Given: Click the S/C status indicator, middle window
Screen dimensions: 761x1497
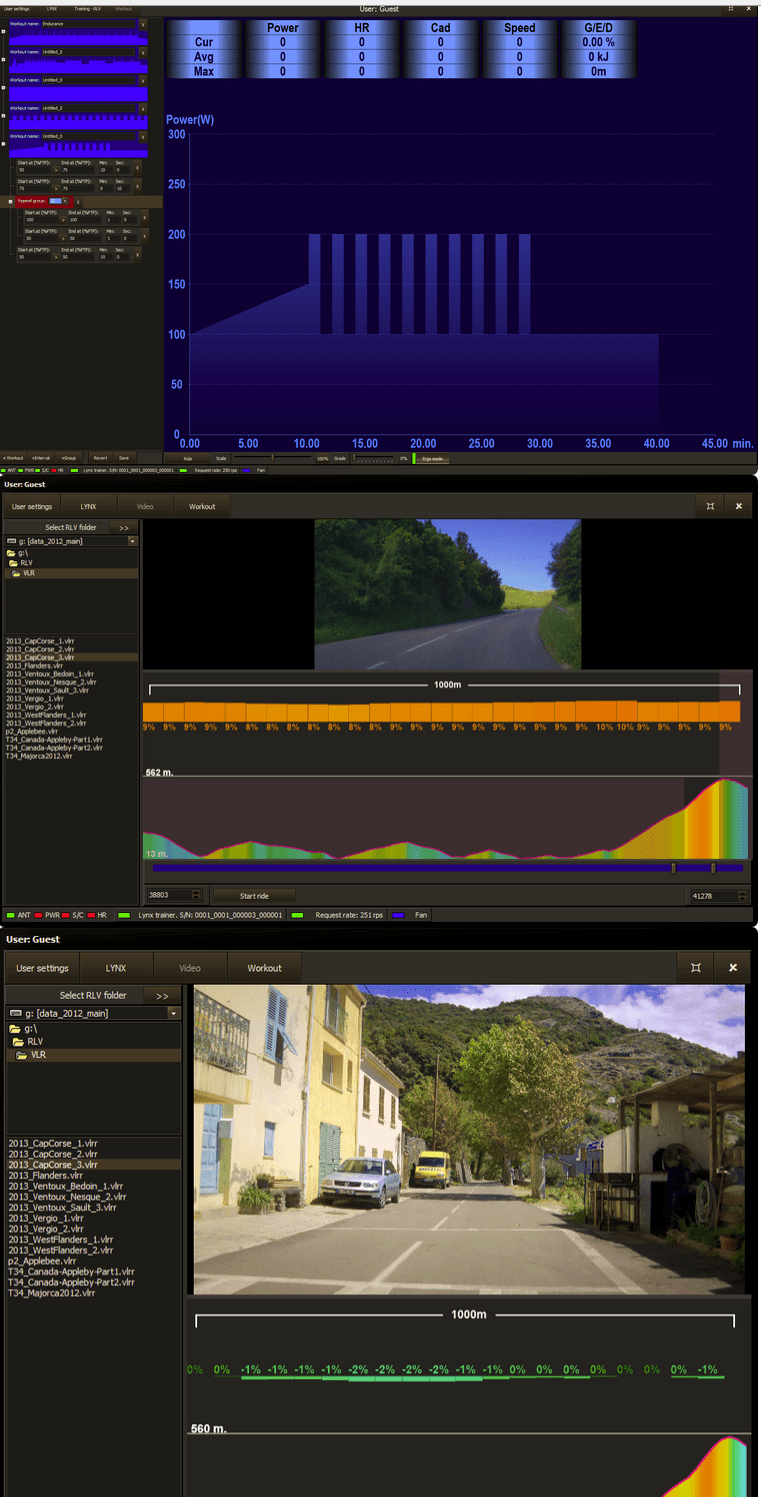Looking at the screenshot, I should point(72,915).
